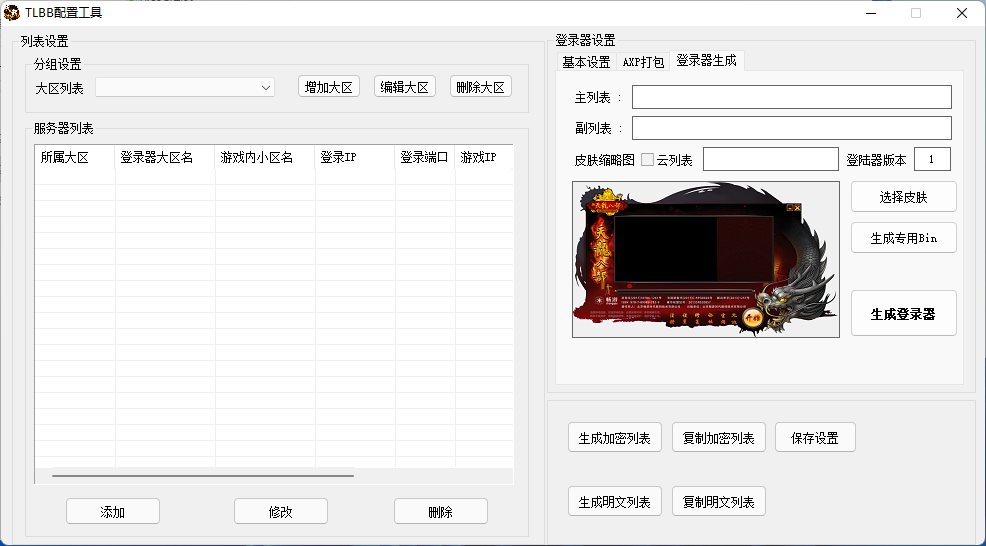This screenshot has width=986, height=546.
Task: Click the server list horizontal scrollbar
Action: 203,476
